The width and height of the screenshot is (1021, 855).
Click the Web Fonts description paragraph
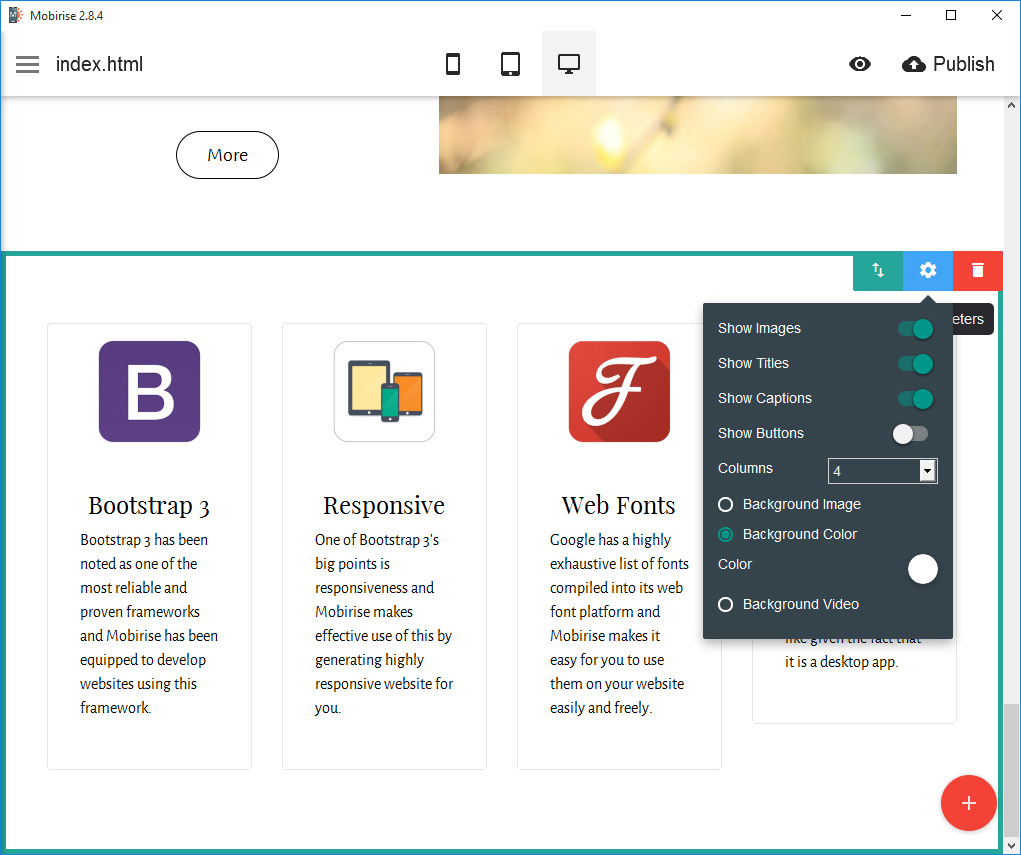tap(619, 624)
